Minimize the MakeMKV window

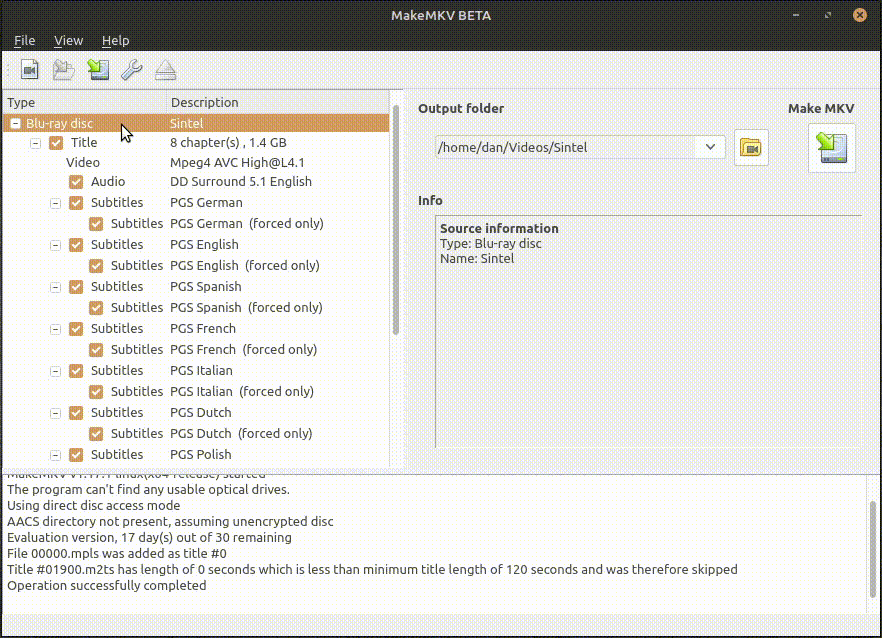click(796, 15)
